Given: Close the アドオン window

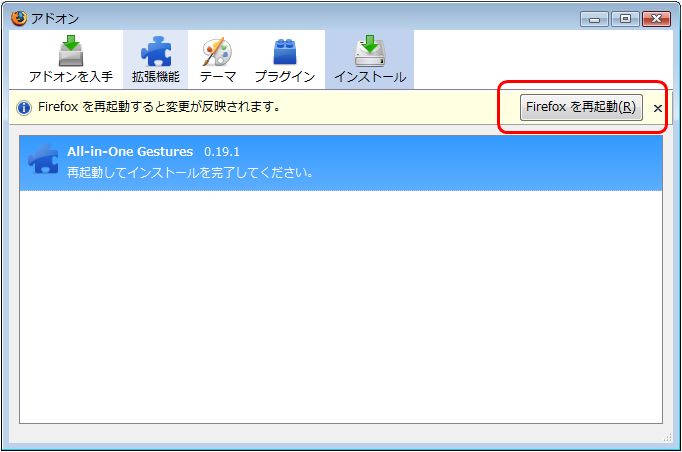Looking at the screenshot, I should (x=656, y=19).
